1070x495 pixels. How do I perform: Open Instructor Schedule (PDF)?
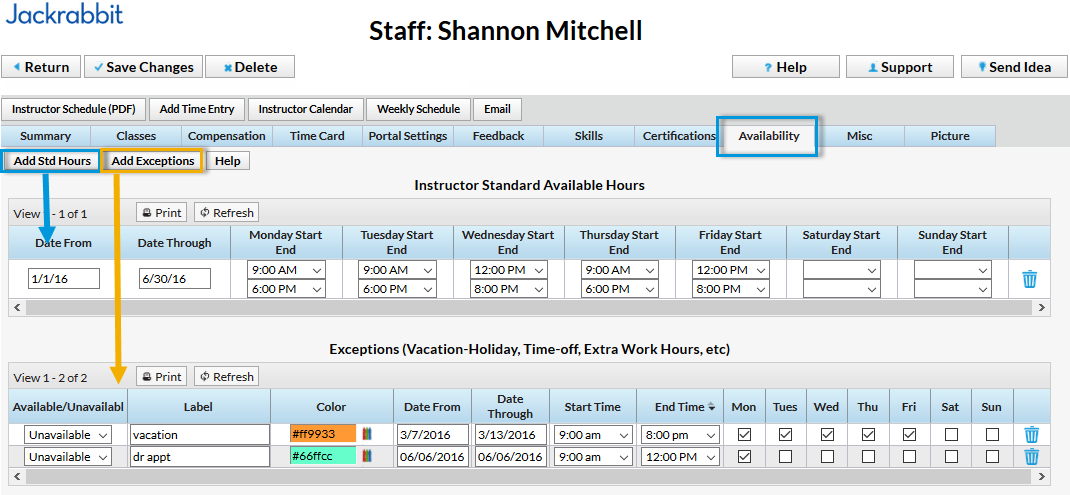(74, 109)
